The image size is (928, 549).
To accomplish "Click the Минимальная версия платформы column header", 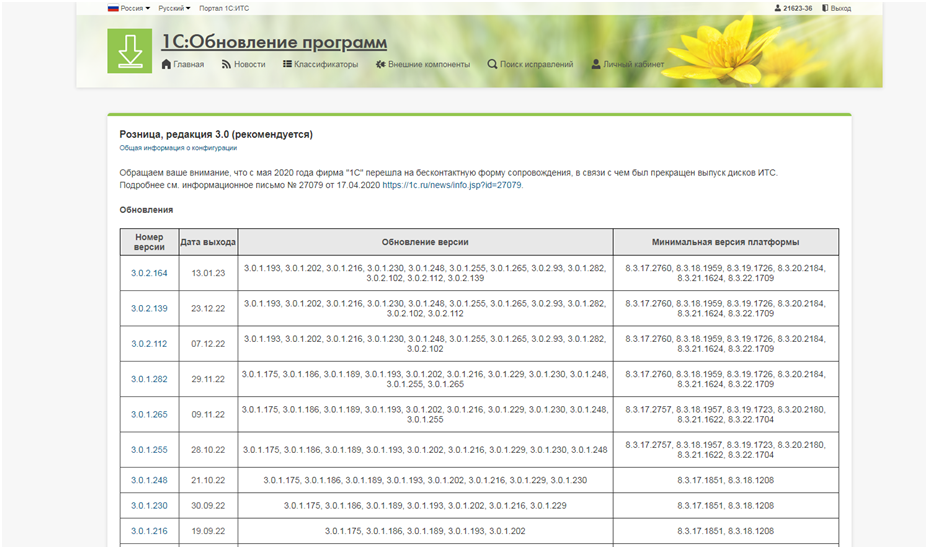I will (726, 242).
